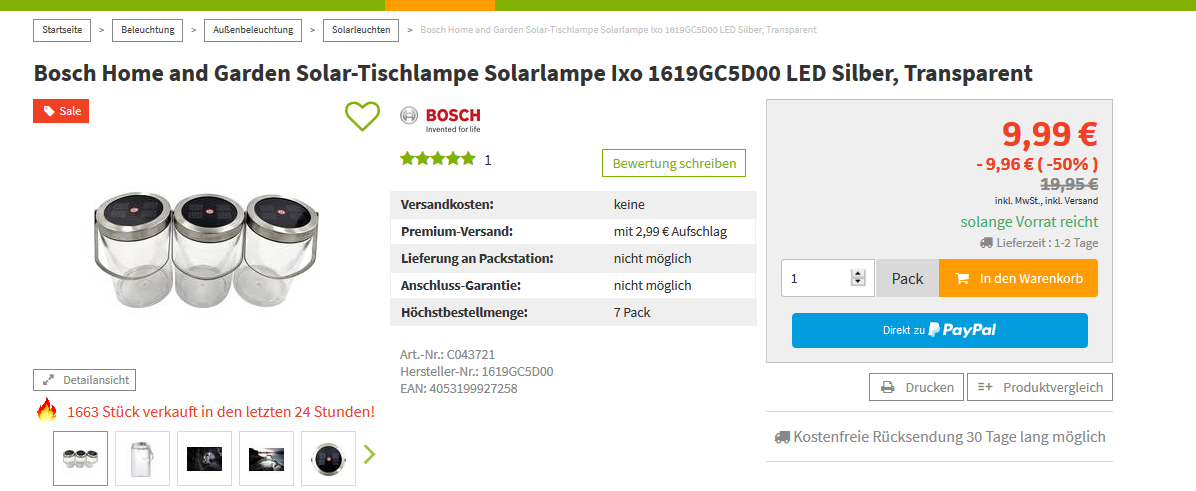Screen dimensions: 1196x491
Task: Open Detailansicht enlarged image view
Action: point(84,380)
